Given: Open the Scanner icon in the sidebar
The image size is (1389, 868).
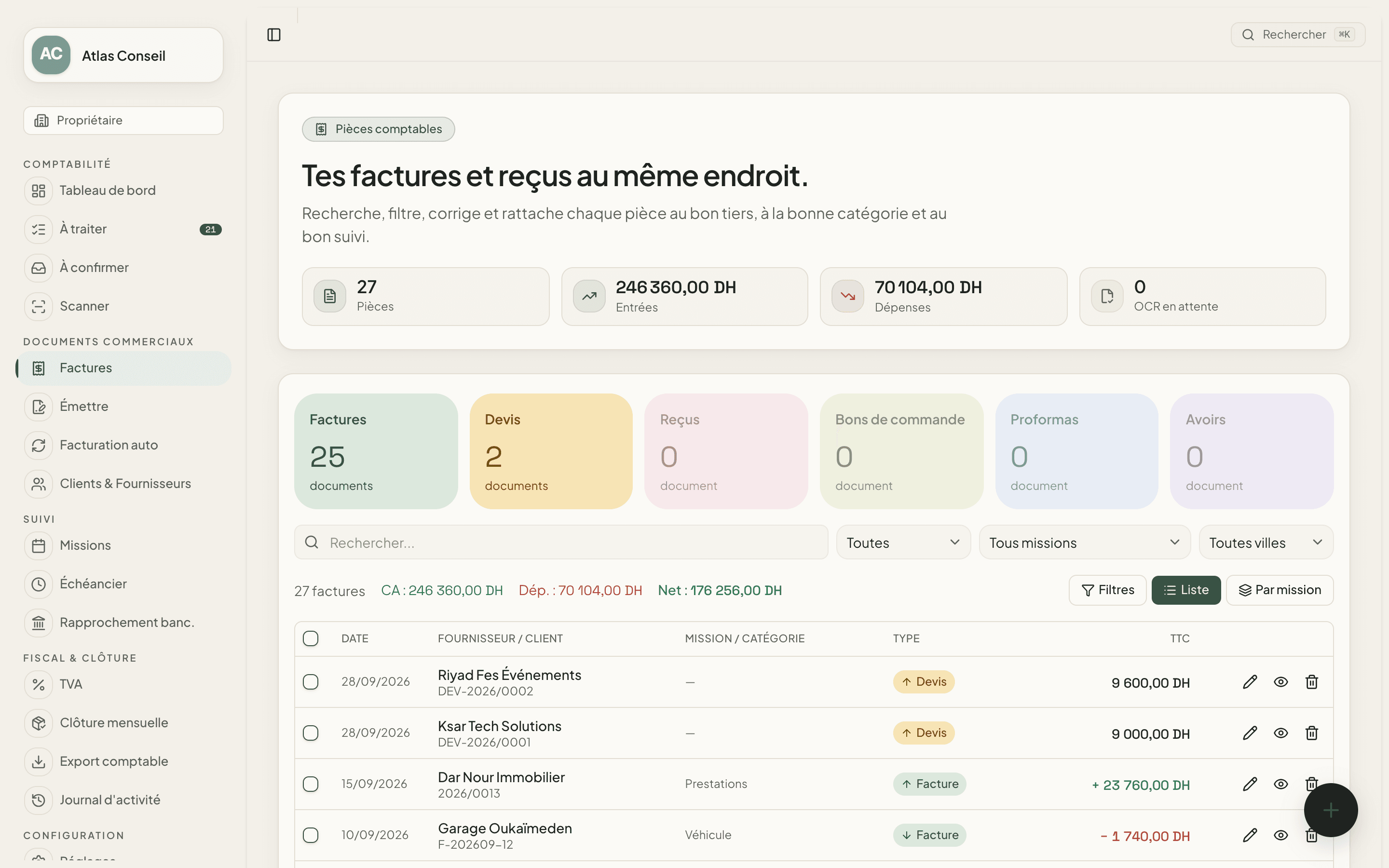Looking at the screenshot, I should pyautogui.click(x=39, y=307).
